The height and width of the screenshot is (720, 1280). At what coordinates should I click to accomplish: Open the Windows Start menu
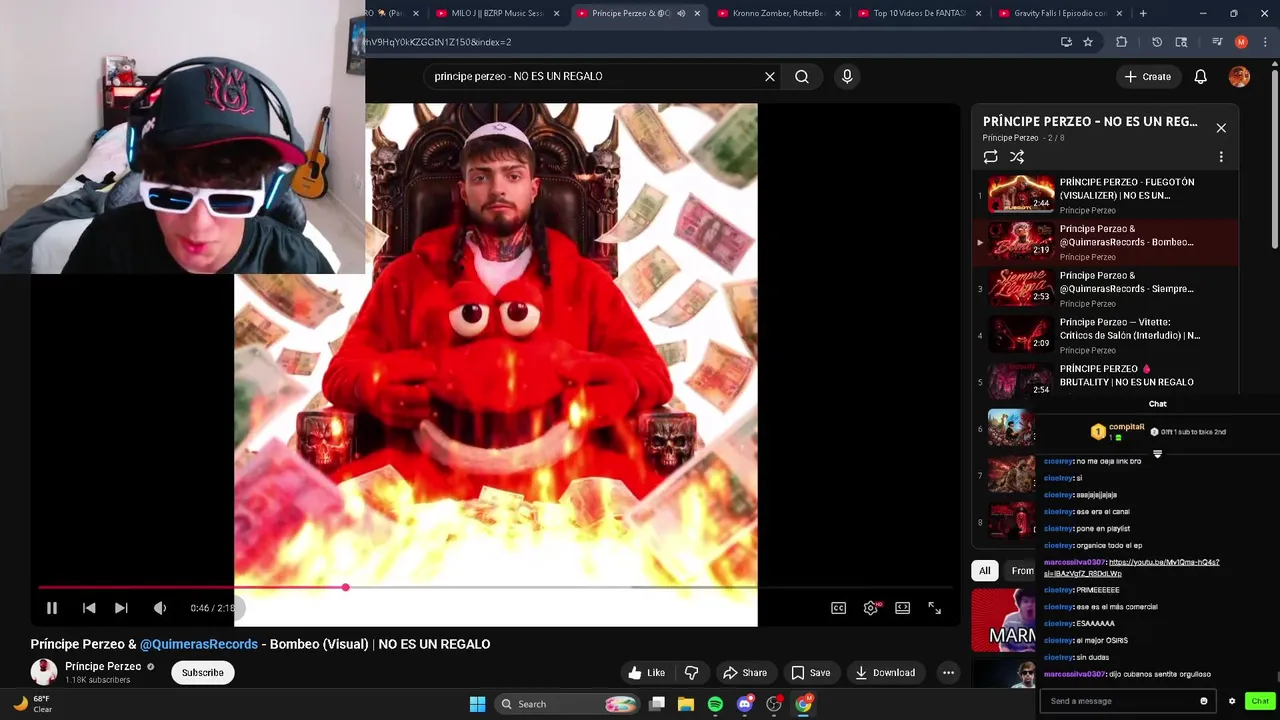coord(477,704)
